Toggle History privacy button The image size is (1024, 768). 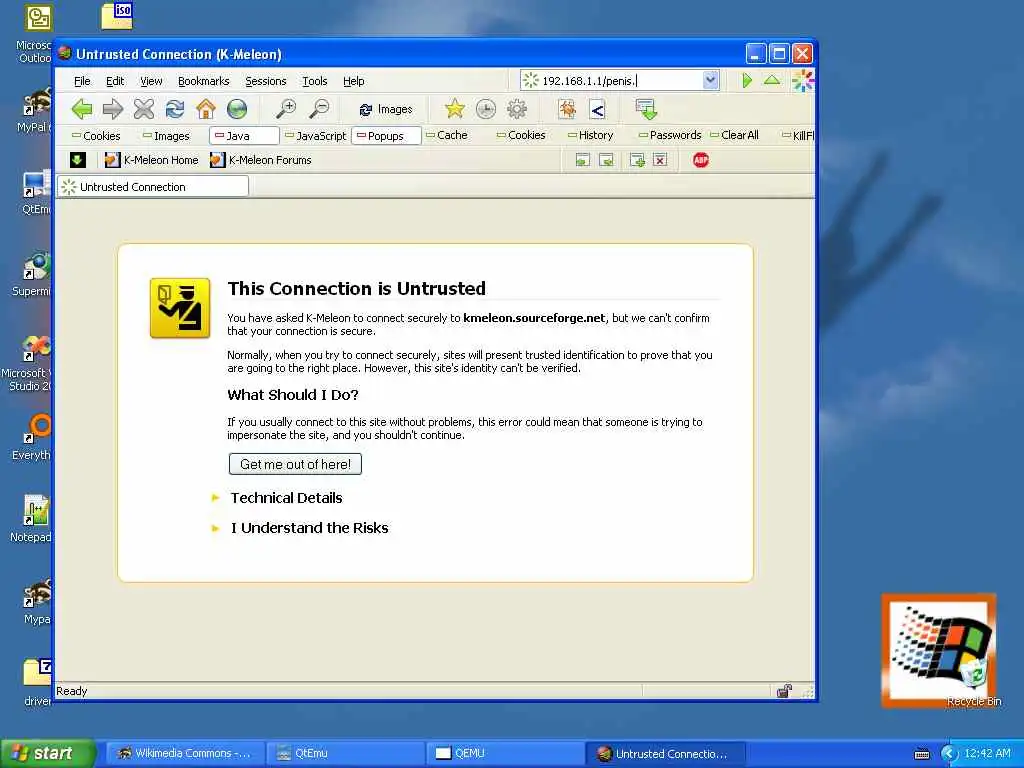tap(590, 135)
